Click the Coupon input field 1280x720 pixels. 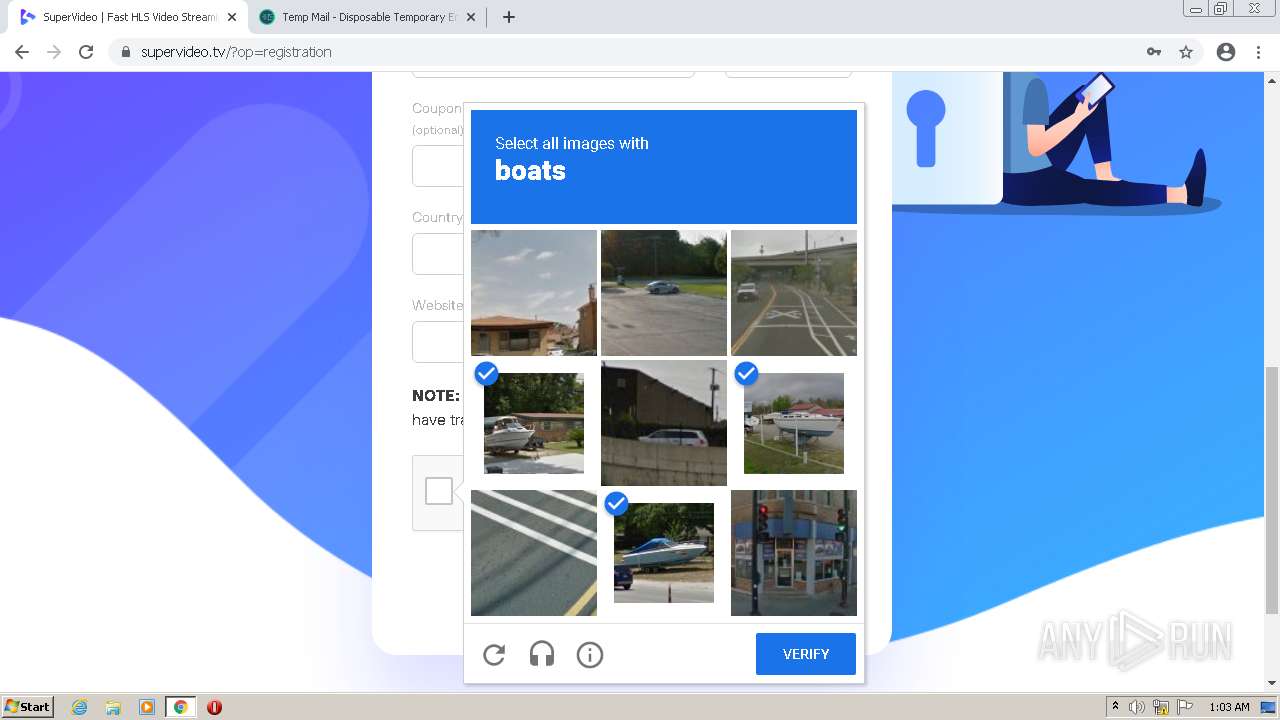438,166
